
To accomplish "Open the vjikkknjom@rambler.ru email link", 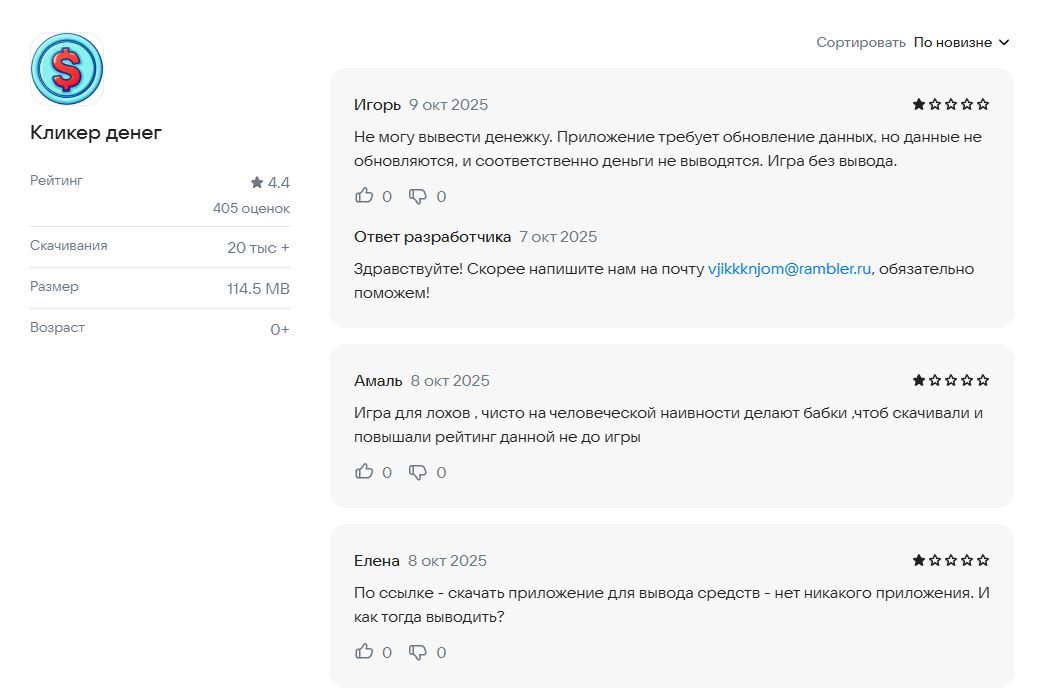I will click(x=790, y=269).
